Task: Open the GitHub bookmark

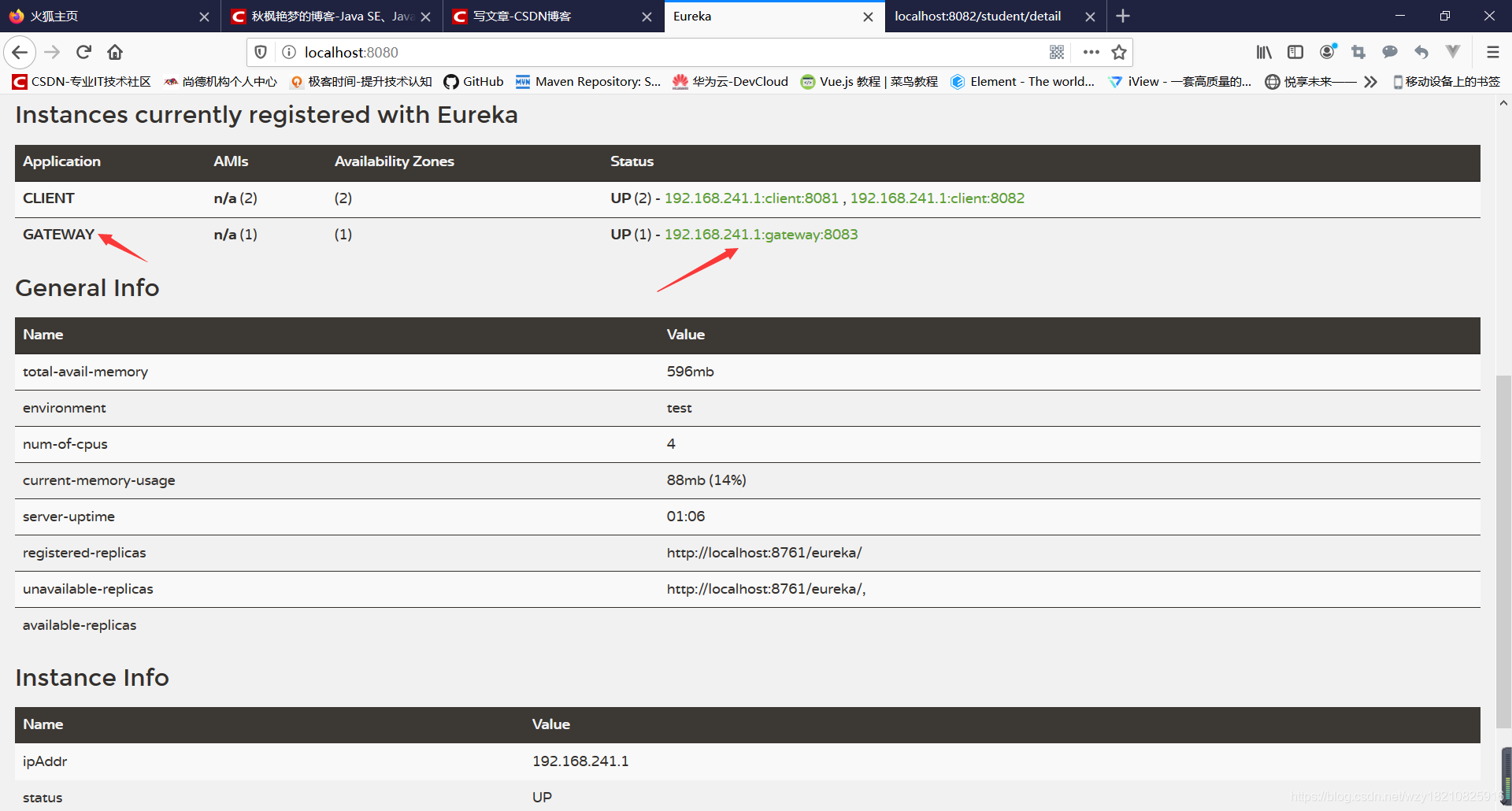Action: coord(473,82)
